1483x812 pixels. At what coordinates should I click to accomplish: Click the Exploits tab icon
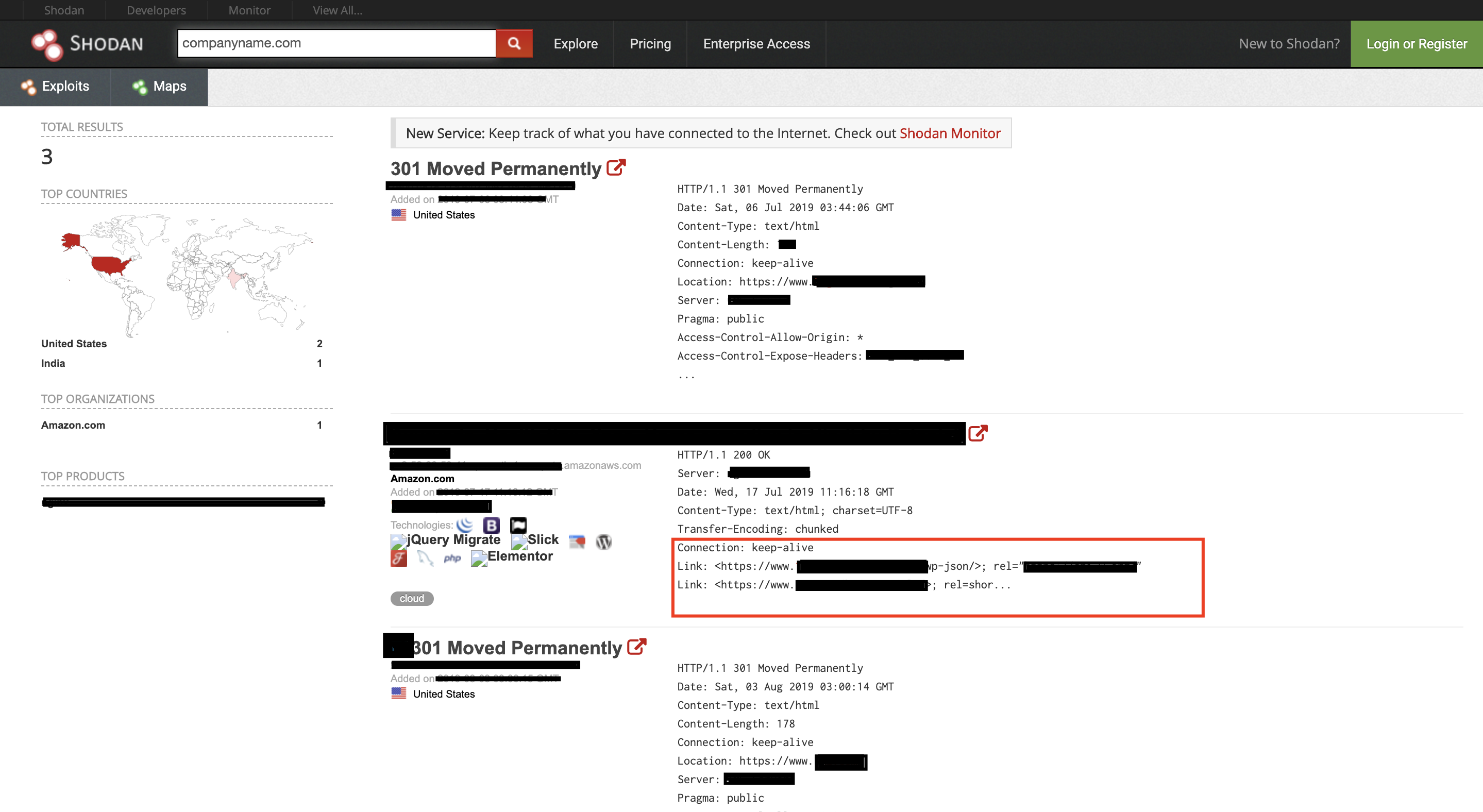pyautogui.click(x=28, y=87)
